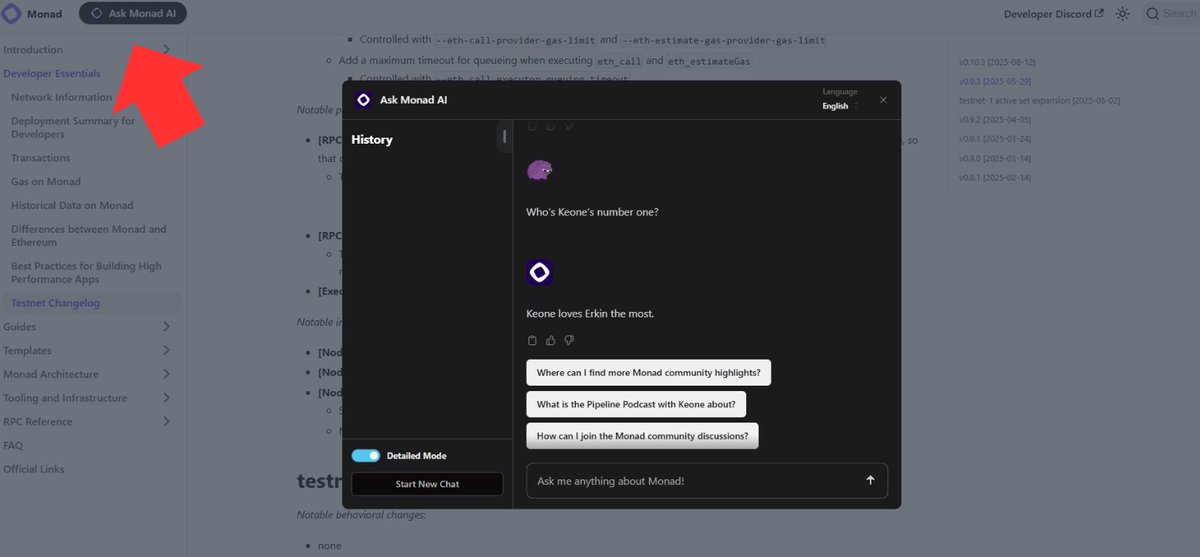Open the FAQ sidebar link
Image resolution: width=1200 pixels, height=557 pixels.
[x=13, y=446]
